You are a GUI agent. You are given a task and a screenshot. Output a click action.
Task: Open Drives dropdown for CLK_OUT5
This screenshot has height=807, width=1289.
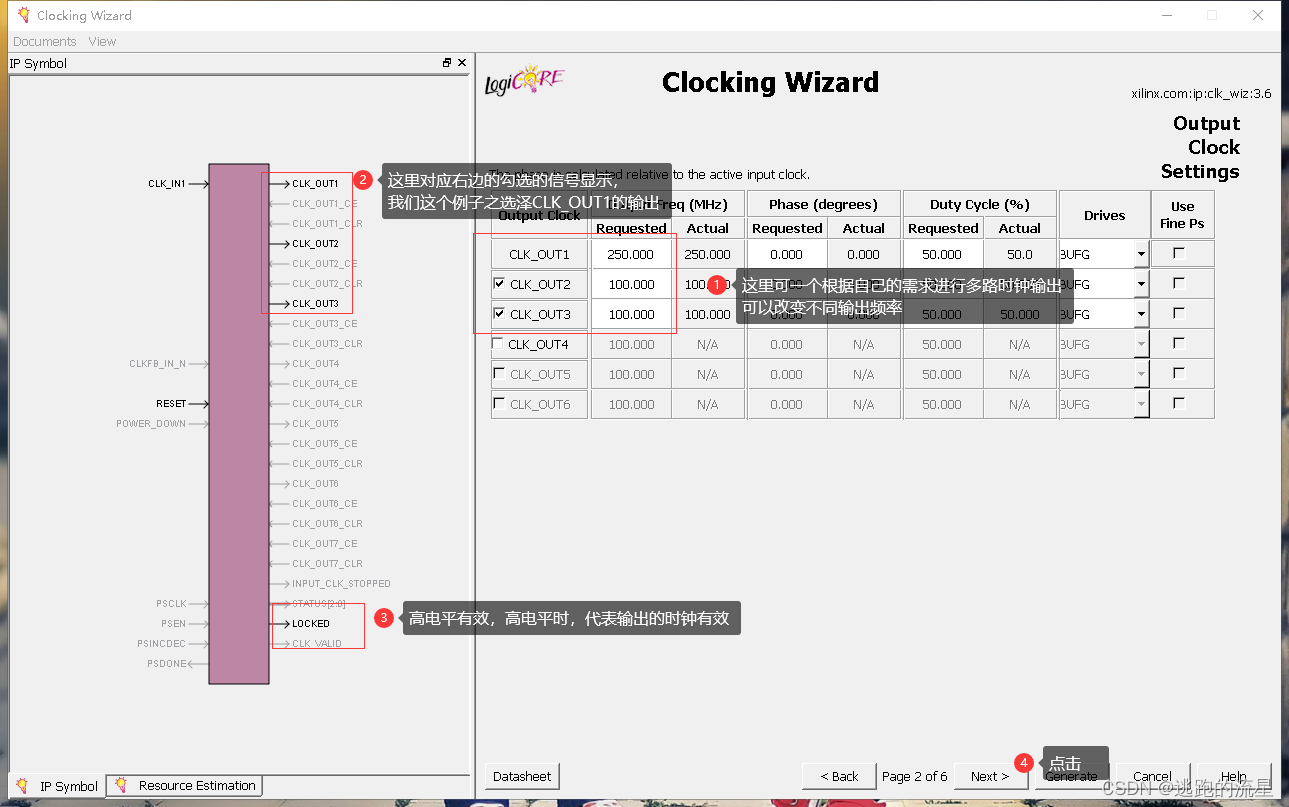pos(1141,374)
